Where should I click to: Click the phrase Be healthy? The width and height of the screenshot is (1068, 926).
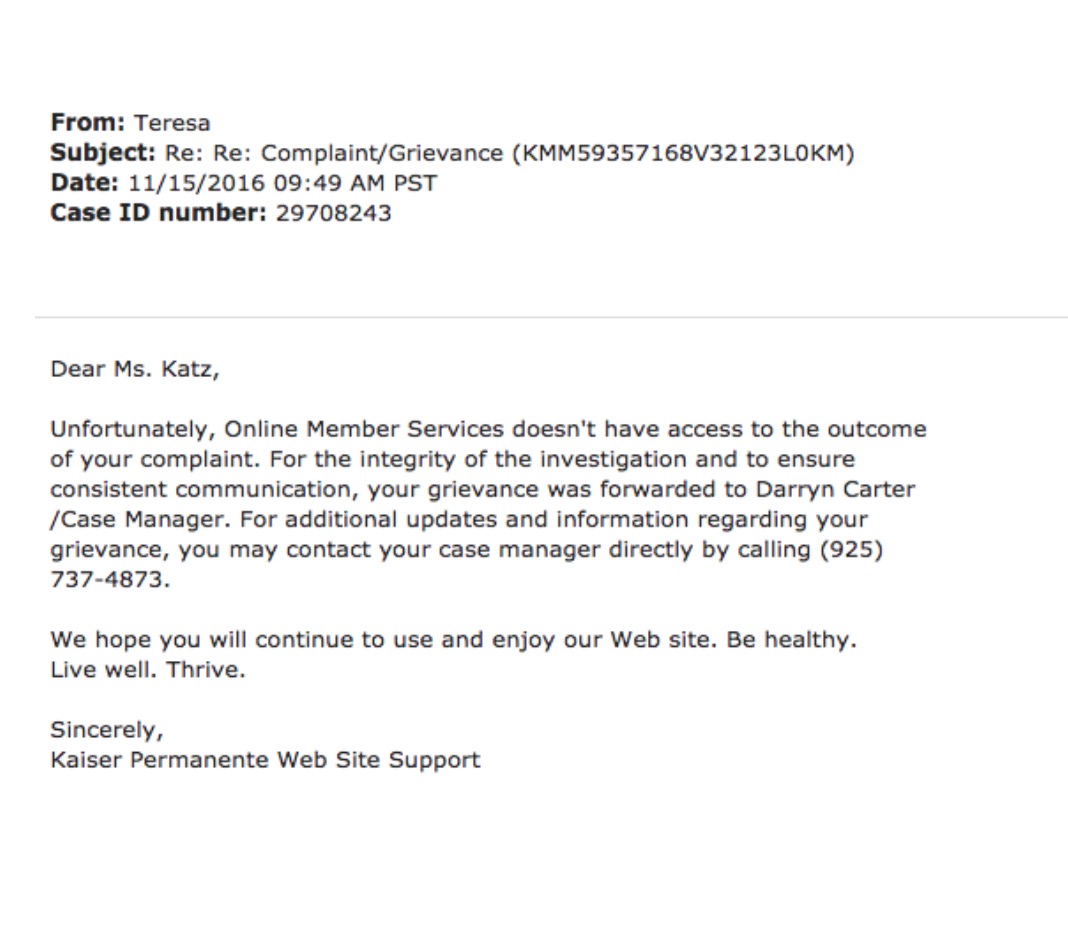791,641
